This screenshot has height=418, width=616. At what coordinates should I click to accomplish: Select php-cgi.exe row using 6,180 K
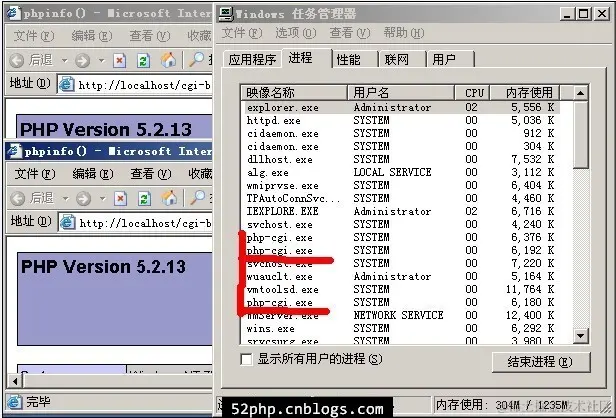tap(400, 302)
